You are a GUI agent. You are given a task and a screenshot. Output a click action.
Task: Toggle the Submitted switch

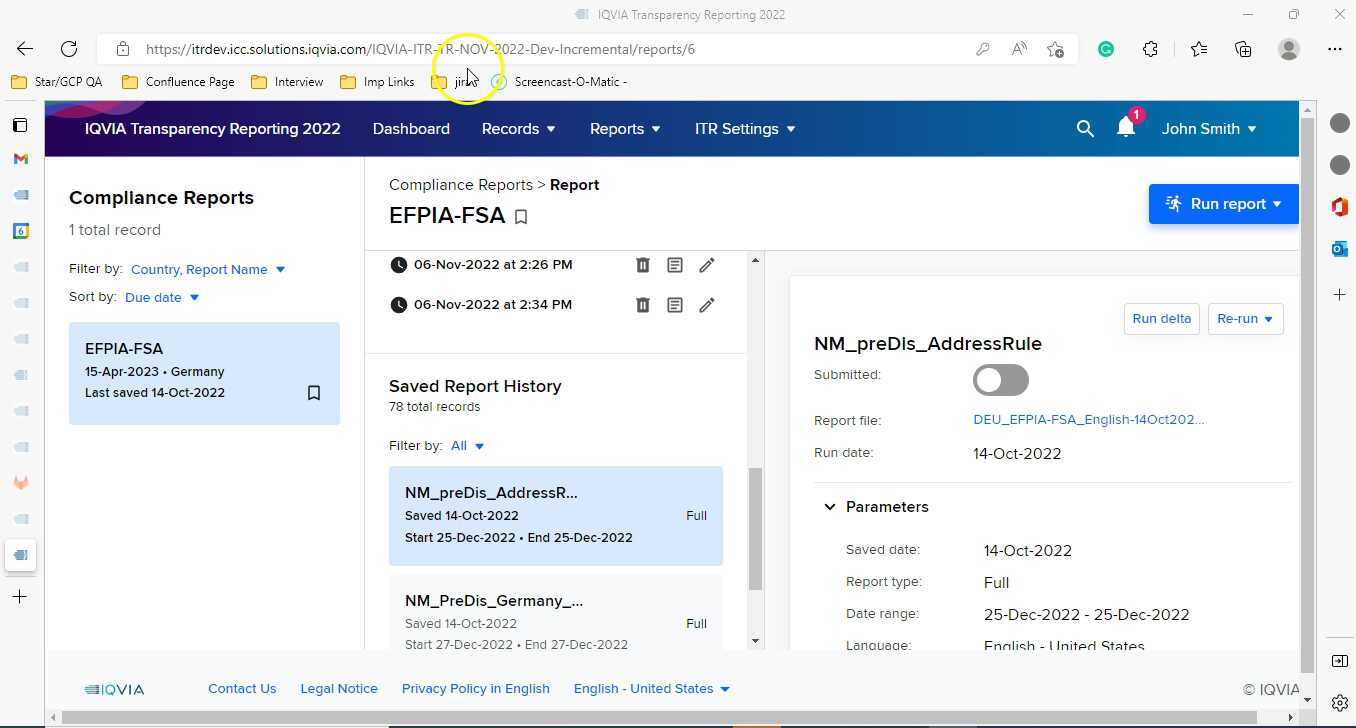pos(1000,380)
